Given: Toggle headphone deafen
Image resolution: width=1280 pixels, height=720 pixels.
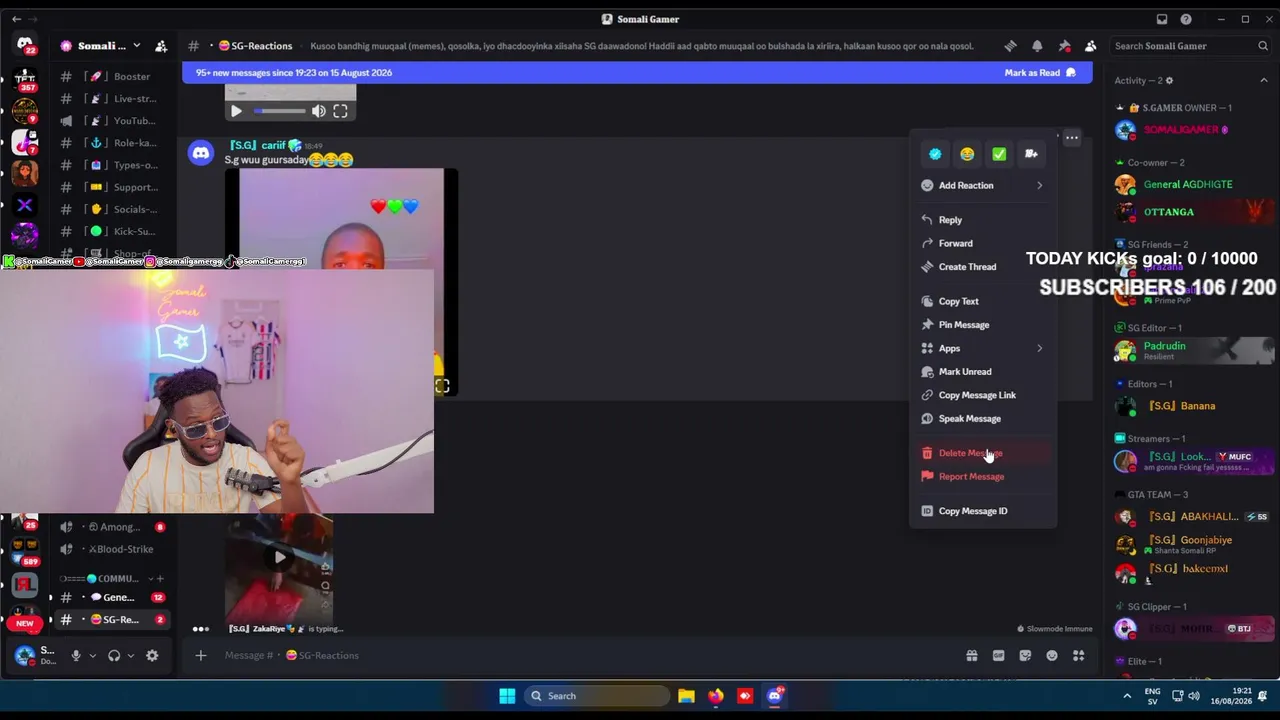Looking at the screenshot, I should pos(114,656).
